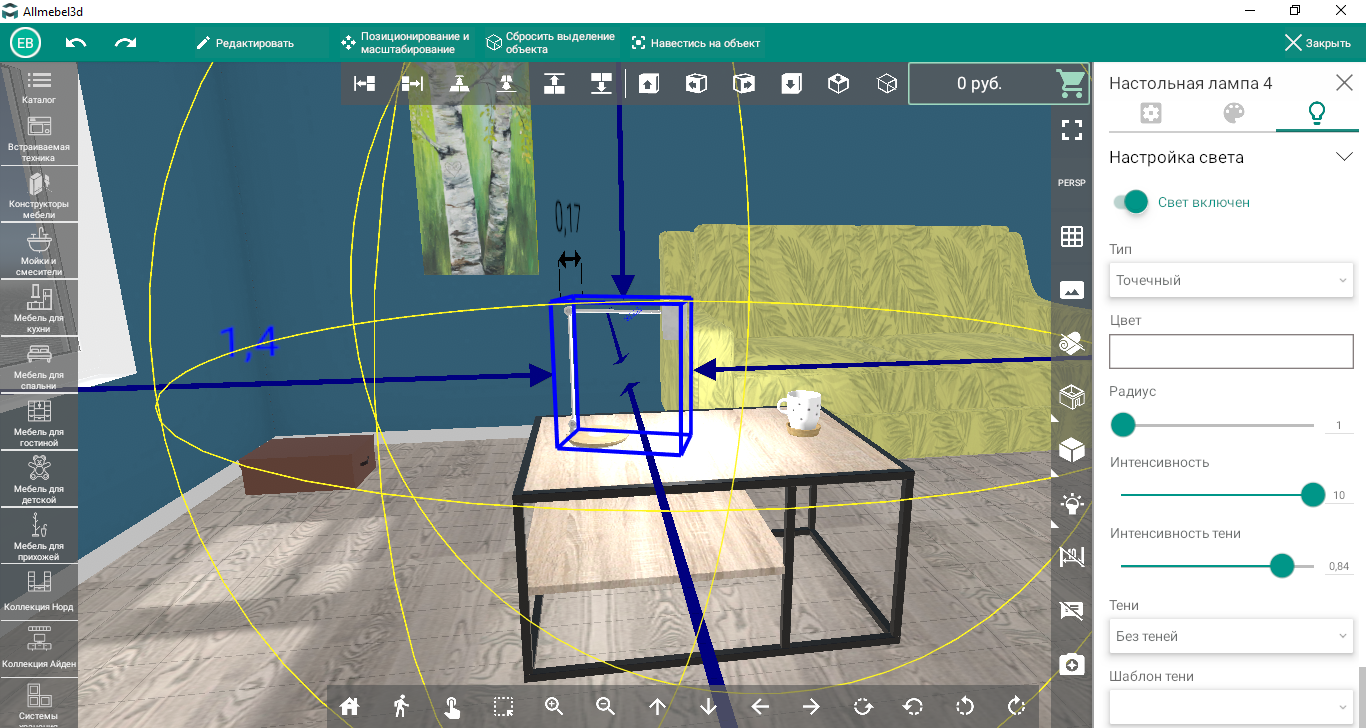Close the Настольная лампа 4 panel
1366x728 pixels.
pos(1344,83)
